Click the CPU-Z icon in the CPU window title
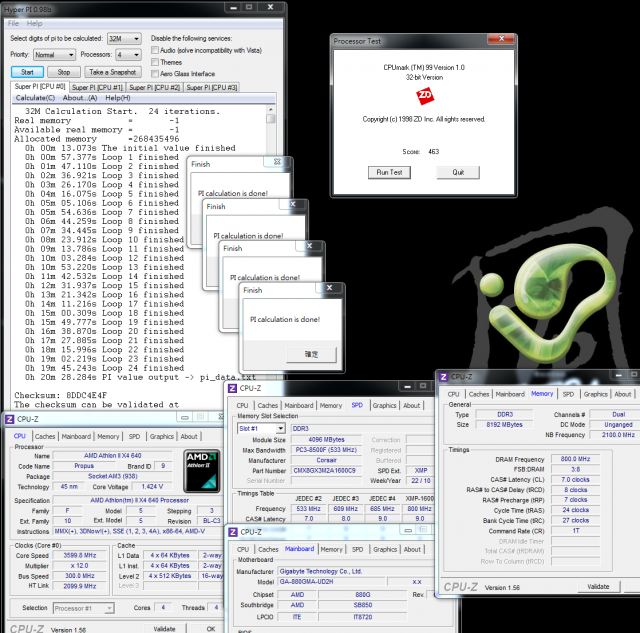Image resolution: width=640 pixels, height=633 pixels. point(9,420)
